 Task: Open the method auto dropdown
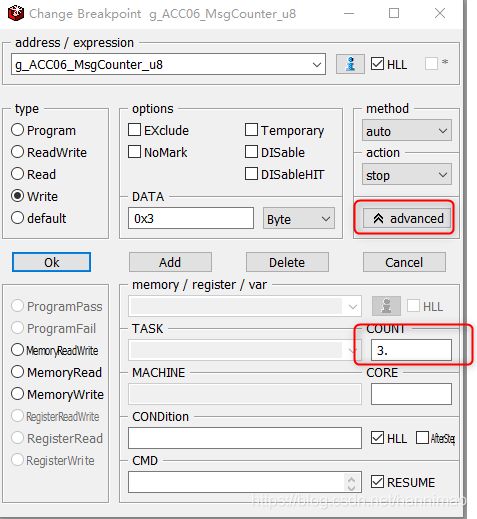point(407,131)
